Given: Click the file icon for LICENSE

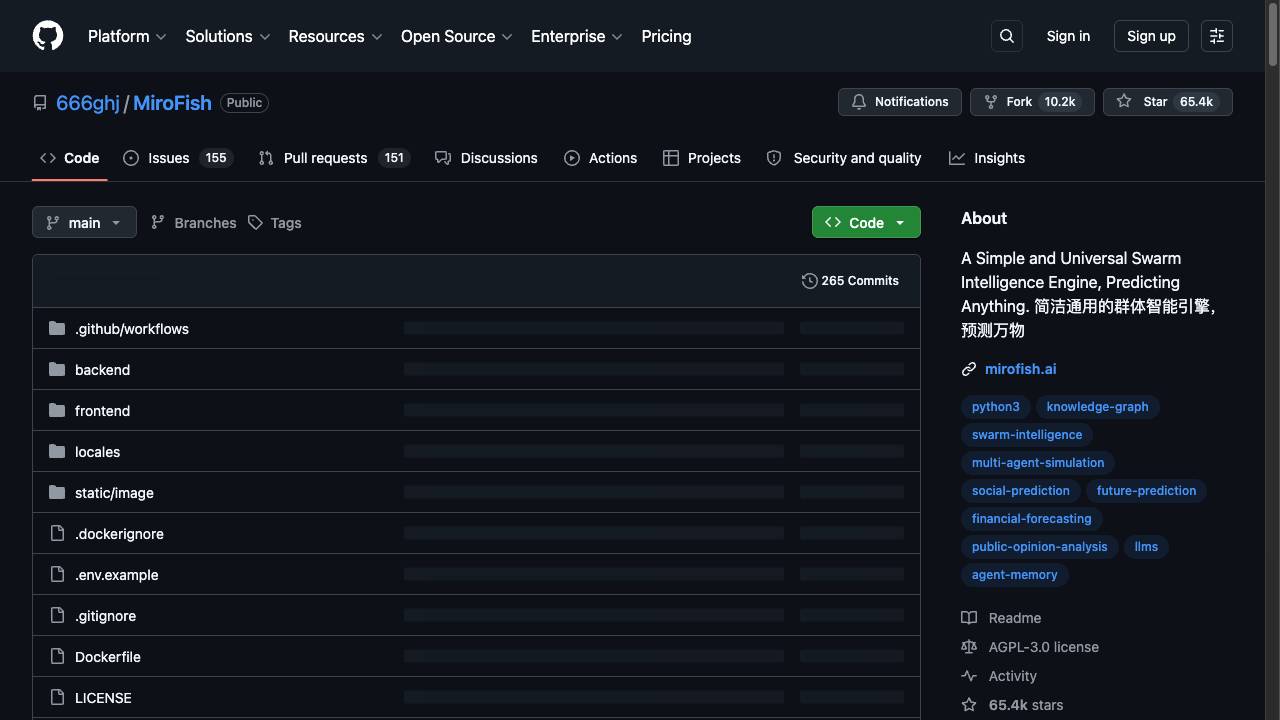Looking at the screenshot, I should pos(57,697).
